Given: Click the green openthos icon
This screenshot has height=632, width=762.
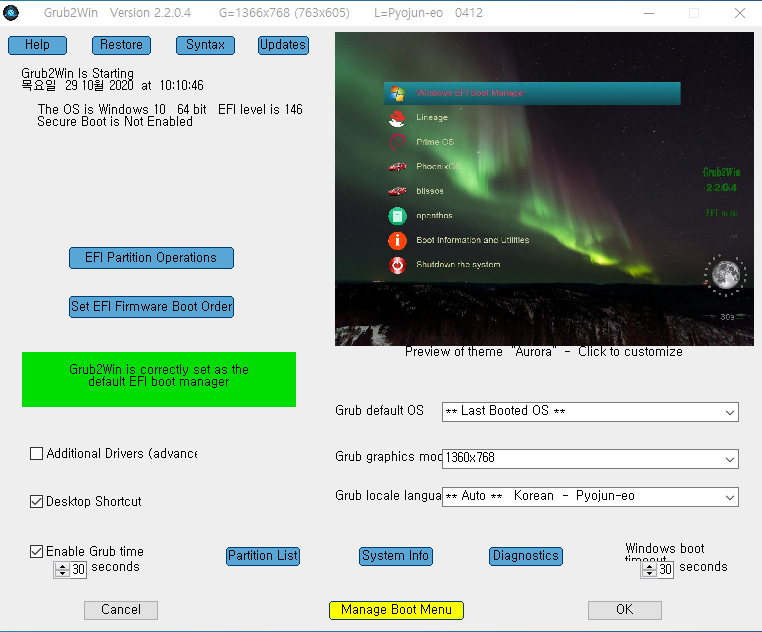Looking at the screenshot, I should point(397,216).
